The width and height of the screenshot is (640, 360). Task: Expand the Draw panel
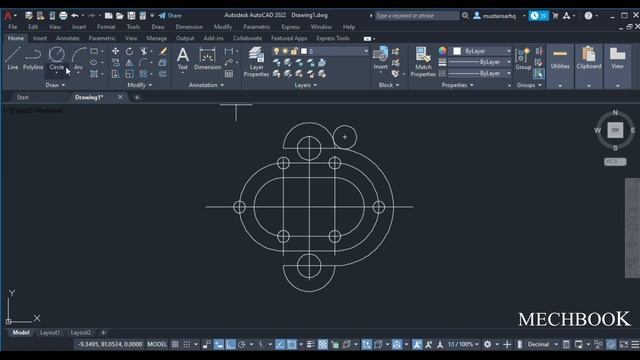[x=55, y=85]
